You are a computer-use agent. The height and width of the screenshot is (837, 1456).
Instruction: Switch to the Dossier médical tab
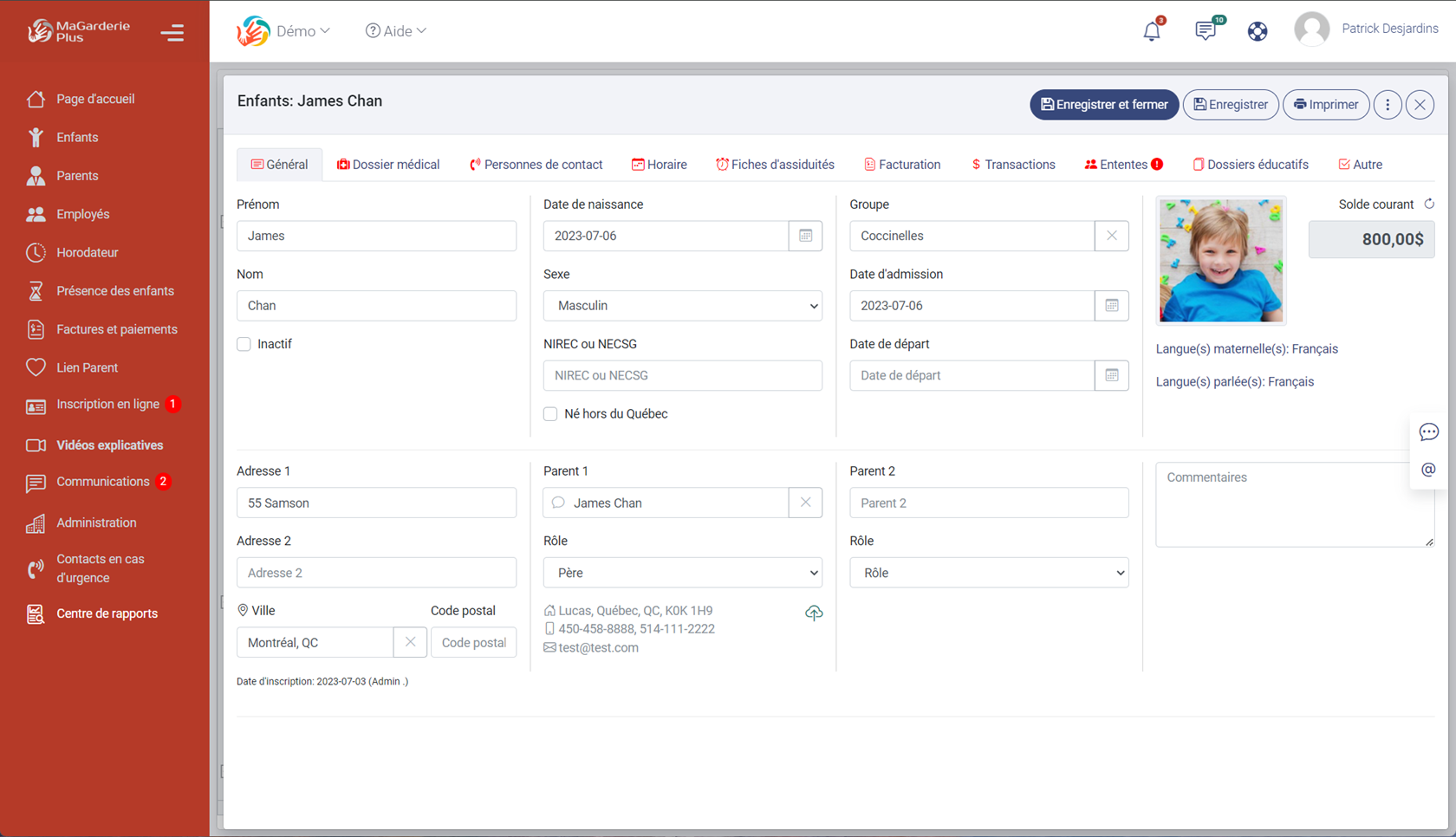388,164
